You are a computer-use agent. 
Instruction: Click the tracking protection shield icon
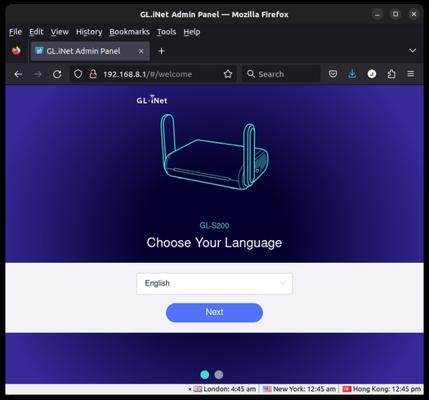tap(78, 74)
